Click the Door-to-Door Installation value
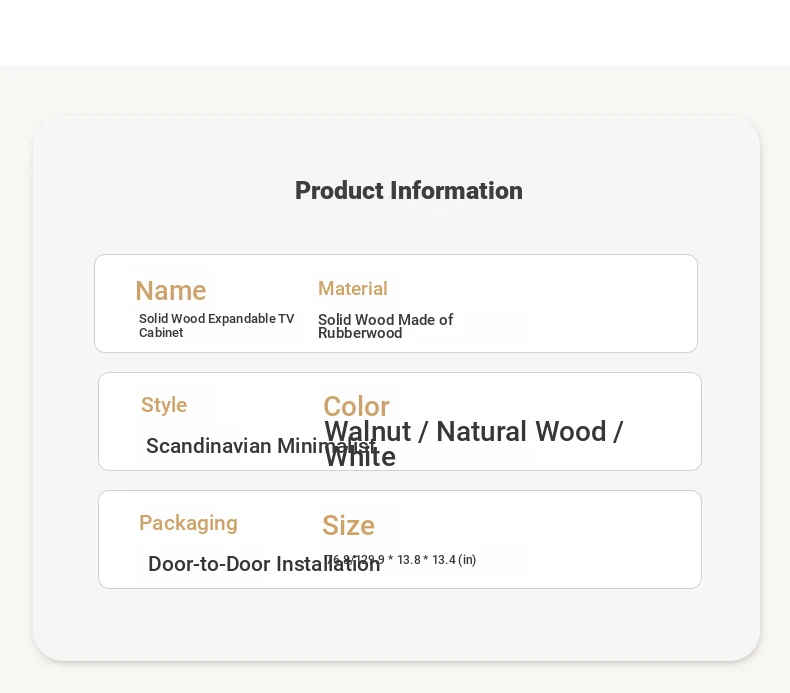The height and width of the screenshot is (693, 790). point(264,564)
